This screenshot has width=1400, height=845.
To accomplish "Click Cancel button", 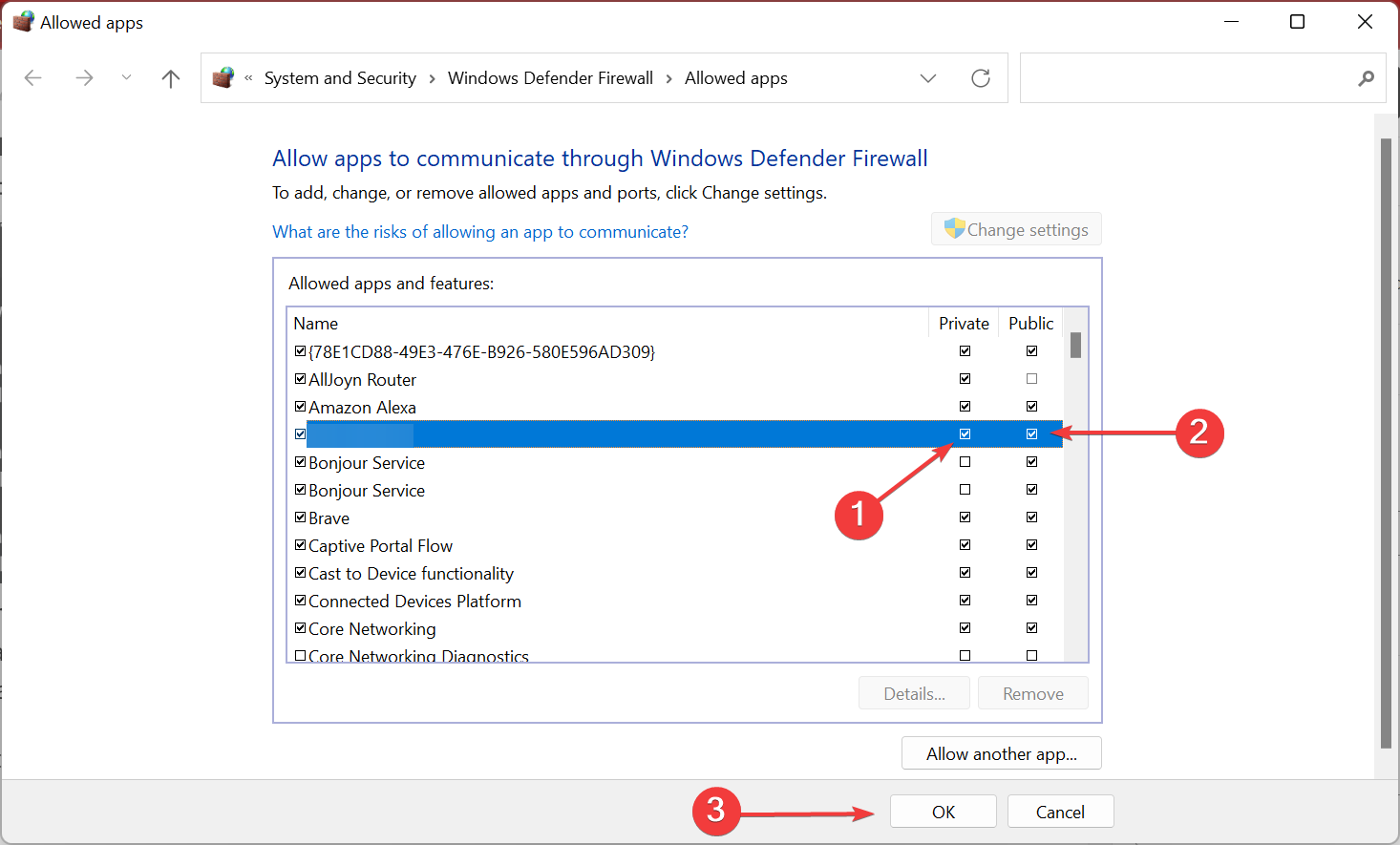I will [1060, 812].
